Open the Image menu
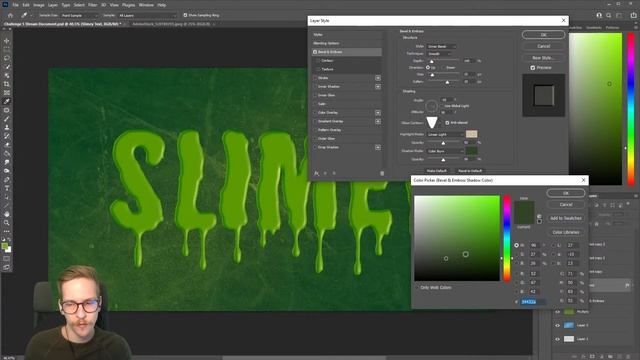 pos(38,5)
